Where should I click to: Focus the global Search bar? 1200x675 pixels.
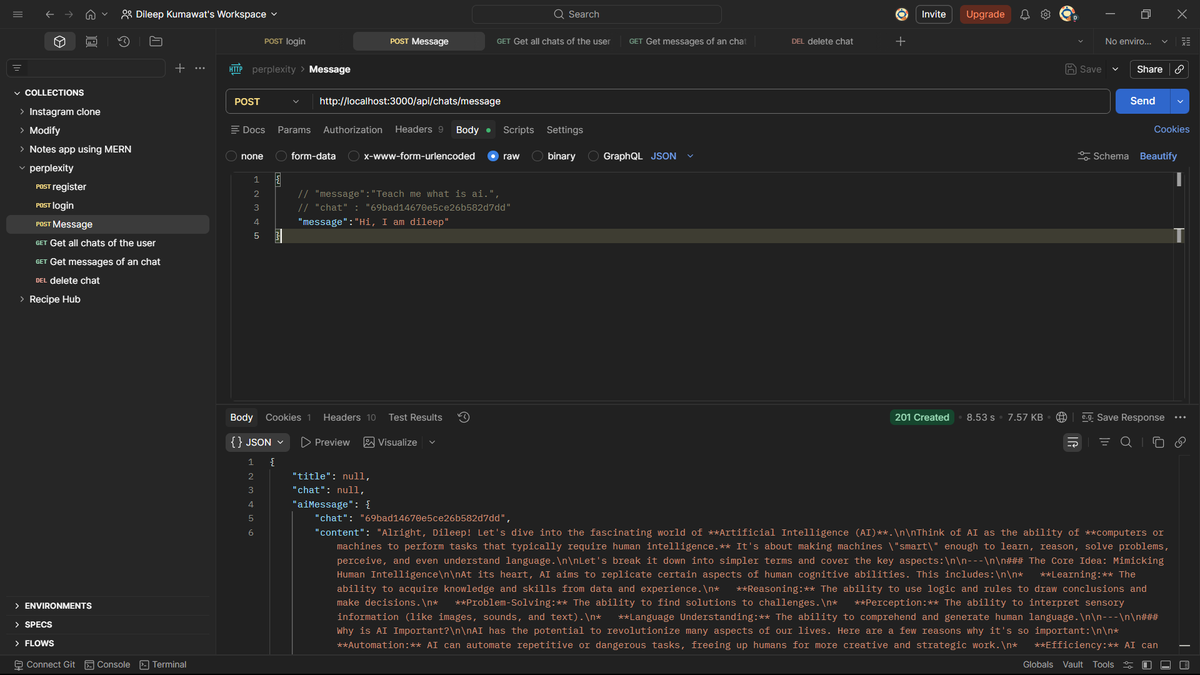[596, 14]
